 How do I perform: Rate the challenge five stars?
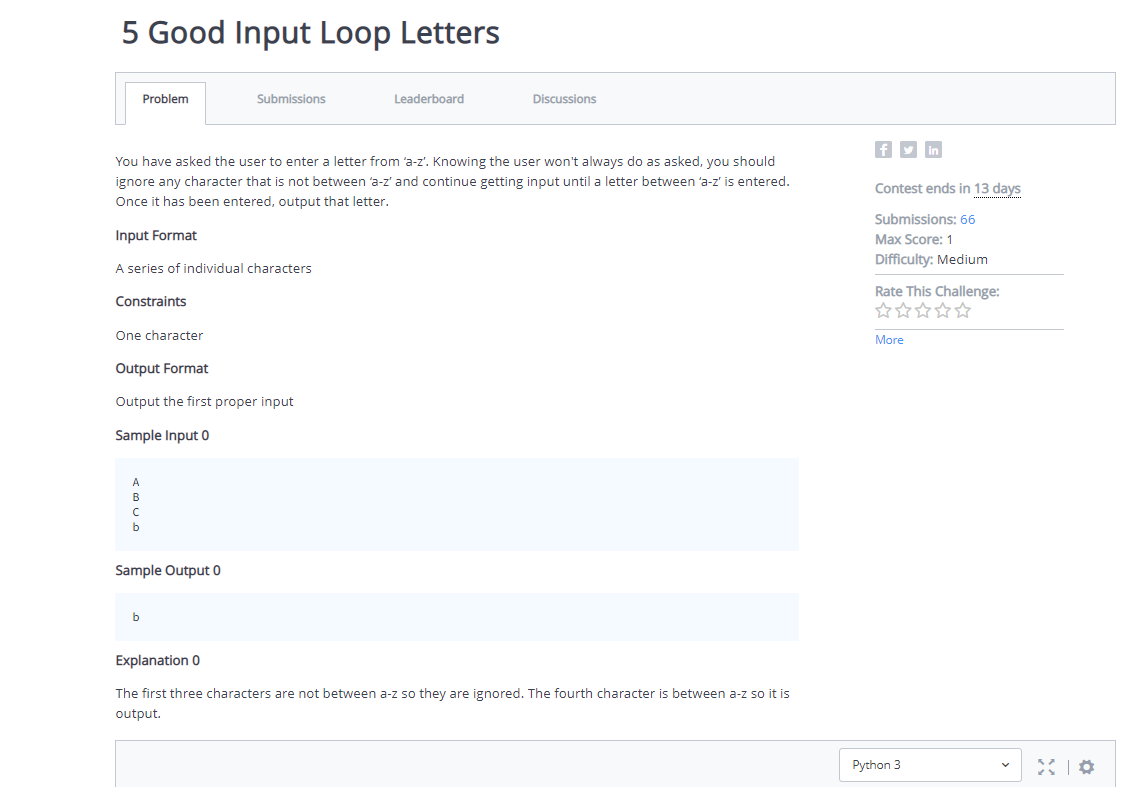point(963,310)
